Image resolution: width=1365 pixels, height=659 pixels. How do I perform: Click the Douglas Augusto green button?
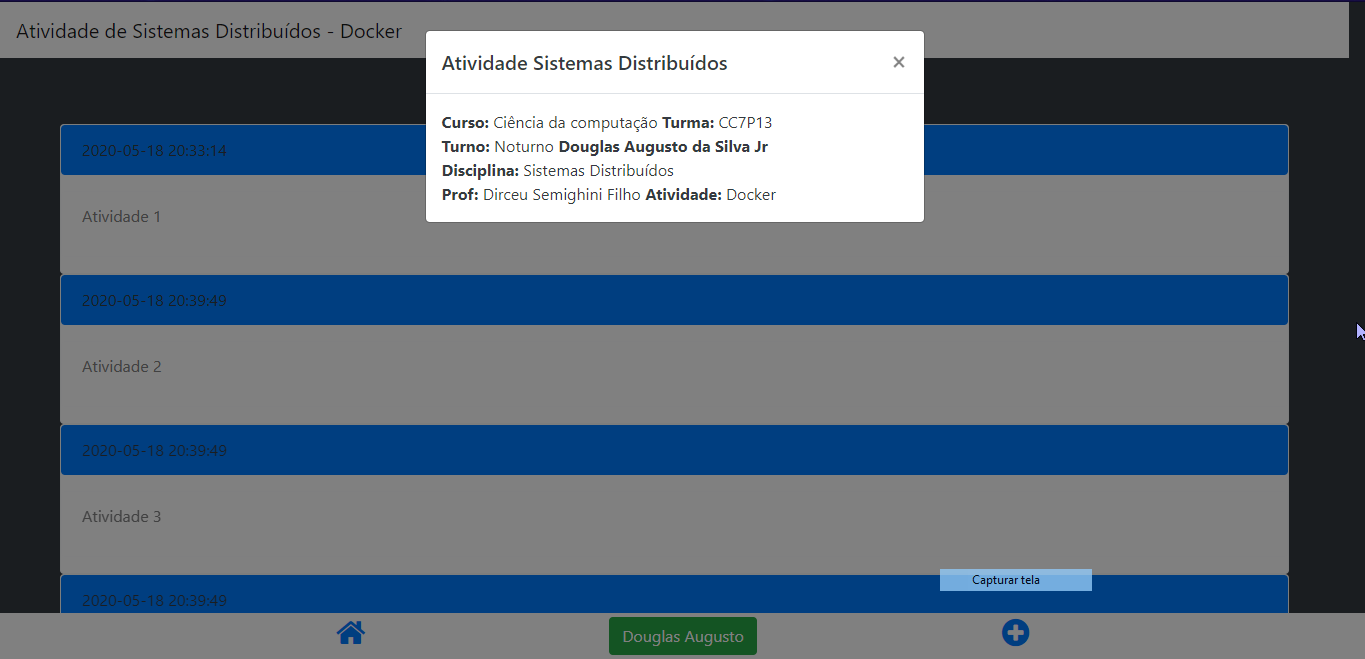pos(683,636)
